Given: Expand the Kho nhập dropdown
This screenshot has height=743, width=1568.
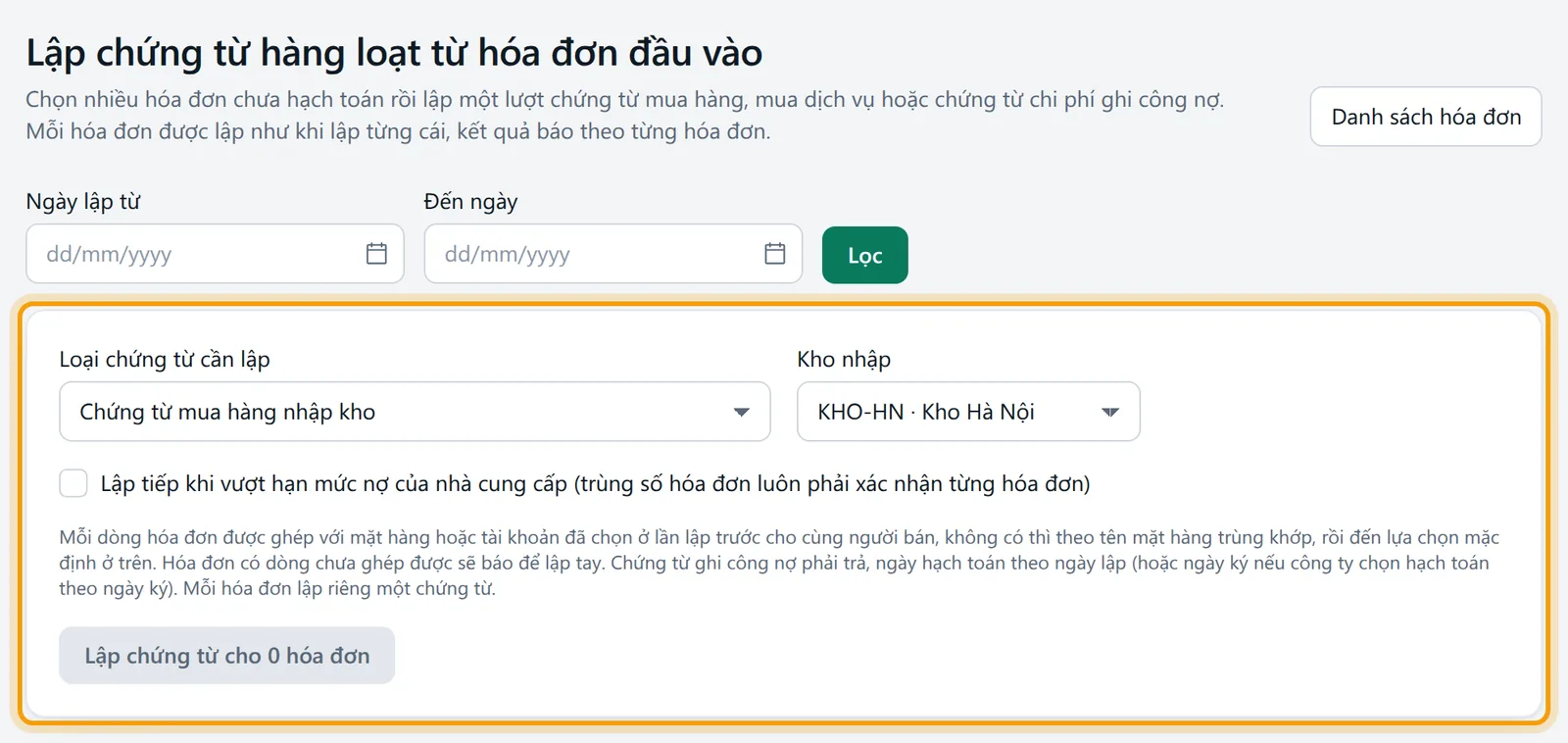Looking at the screenshot, I should point(968,412).
